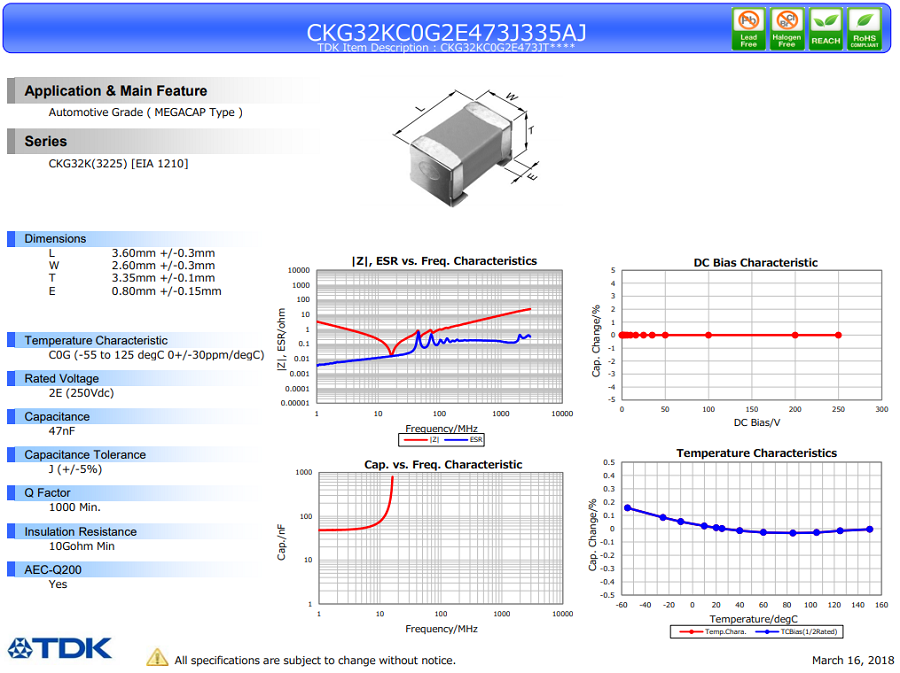Click the Cap. vs. Freq. Characteristic chart title
Screen dimensions: 900x673
[443, 465]
